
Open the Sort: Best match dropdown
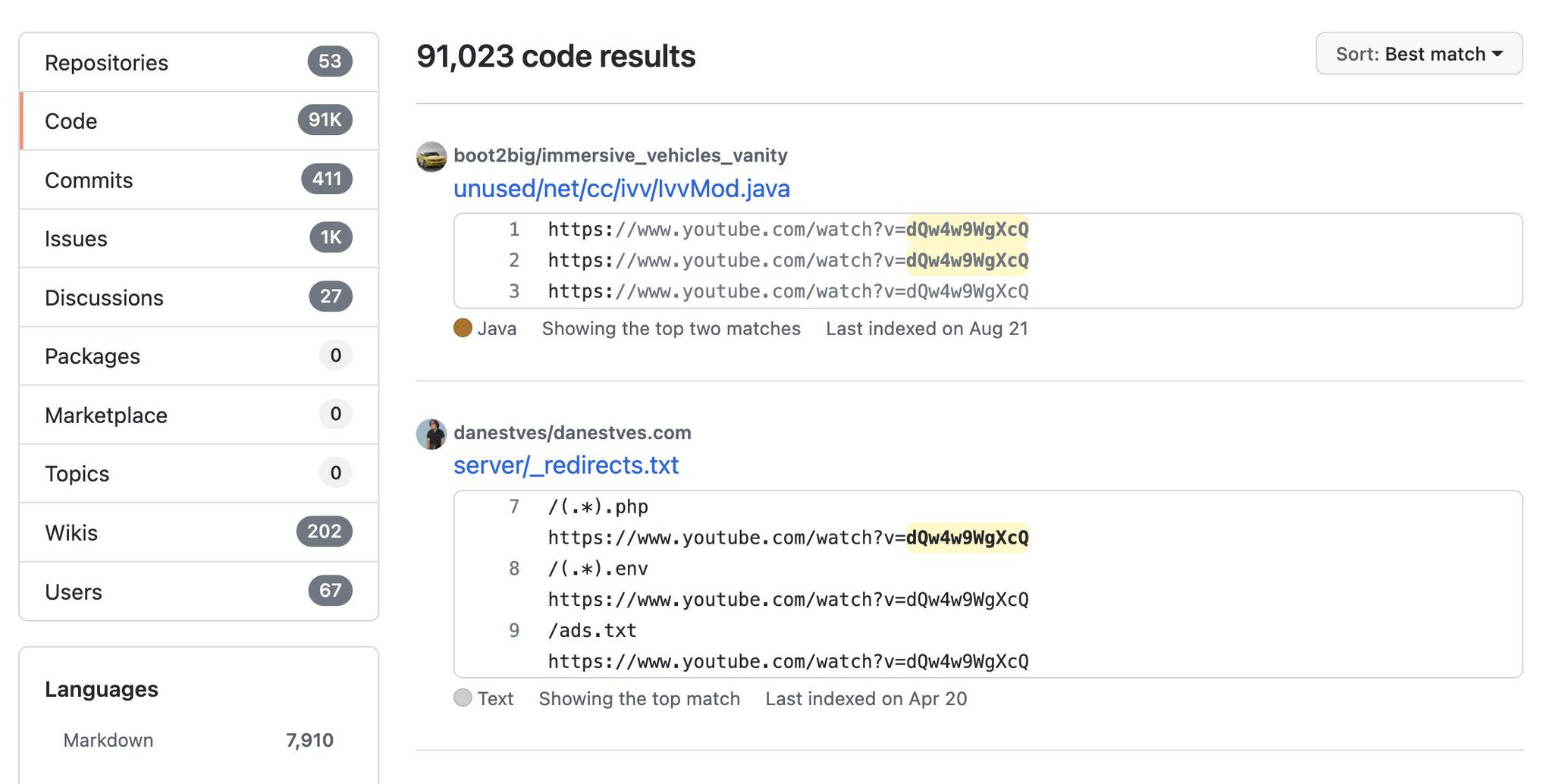pyautogui.click(x=1419, y=54)
